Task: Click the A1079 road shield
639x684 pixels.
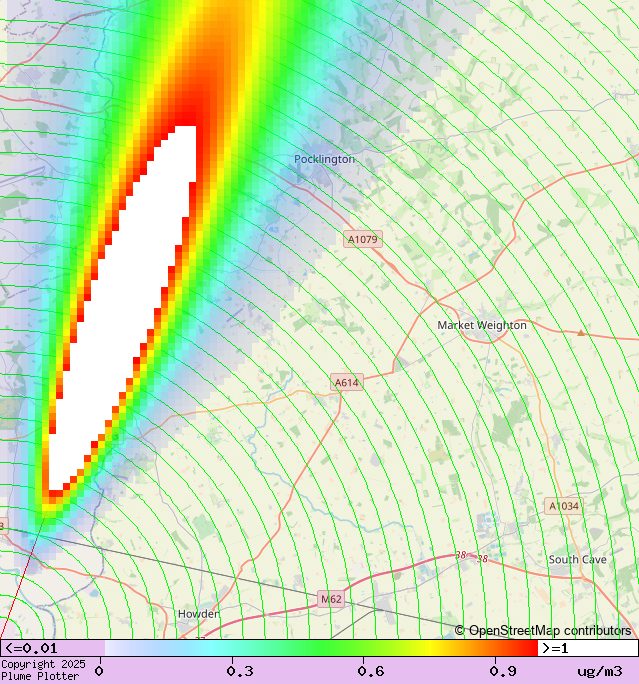Action: click(x=362, y=239)
